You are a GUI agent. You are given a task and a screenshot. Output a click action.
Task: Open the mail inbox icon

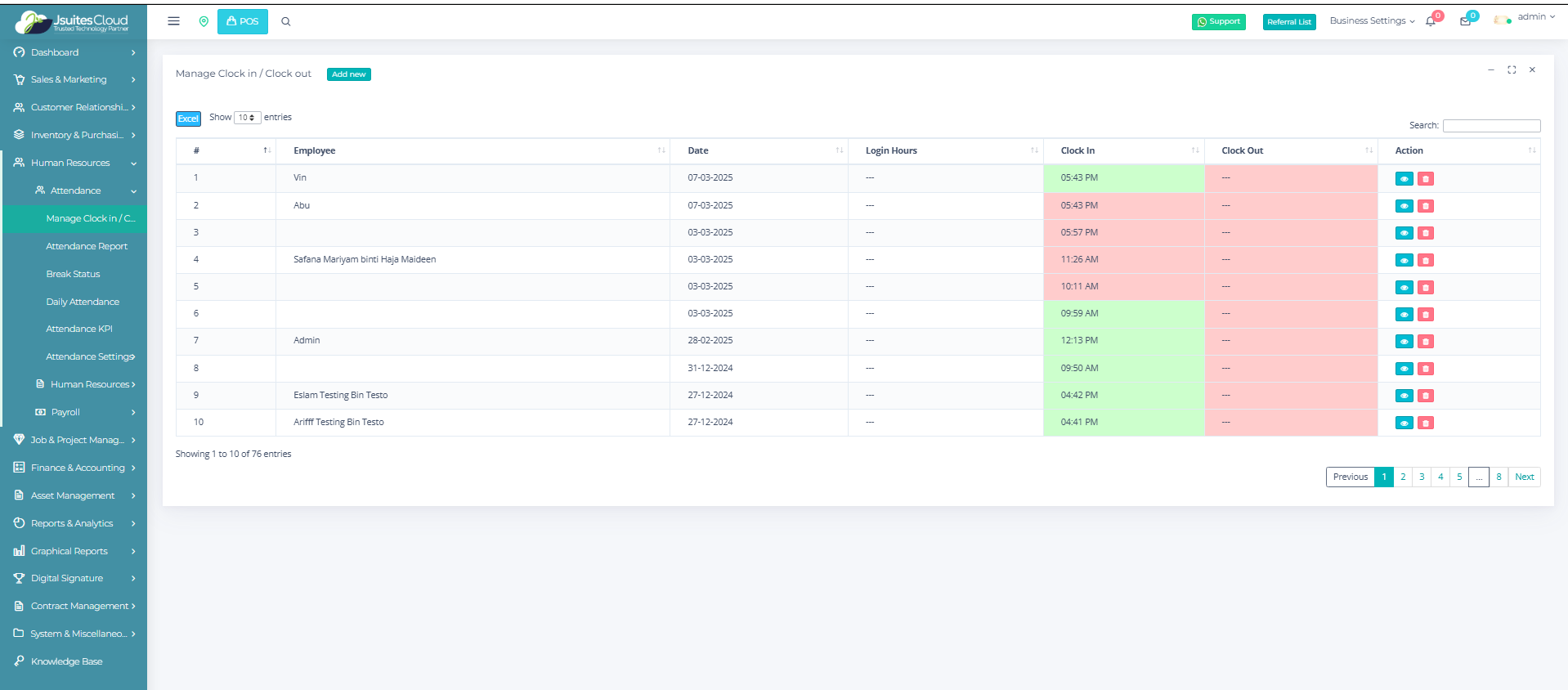click(1465, 21)
